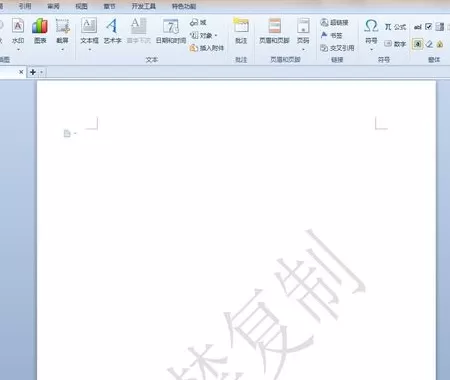This screenshot has width=450, height=380.
Task: Expand the 页码 dropdown arrow
Action: (x=303, y=49)
